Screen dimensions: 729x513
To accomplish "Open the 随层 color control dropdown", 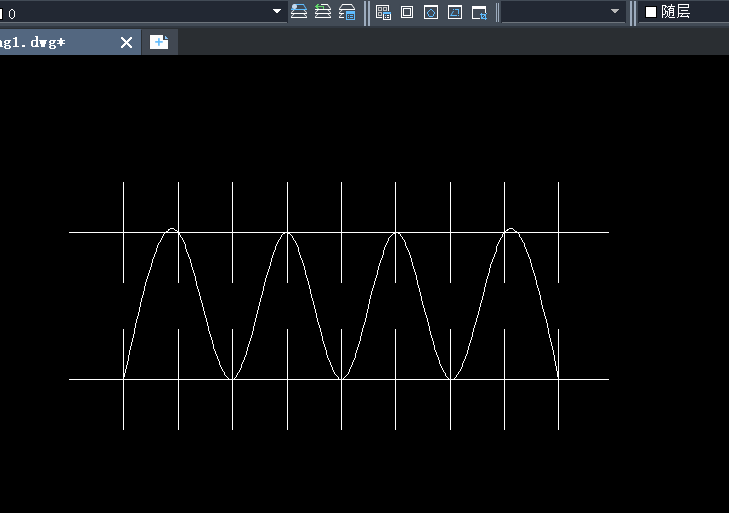I will 684,12.
